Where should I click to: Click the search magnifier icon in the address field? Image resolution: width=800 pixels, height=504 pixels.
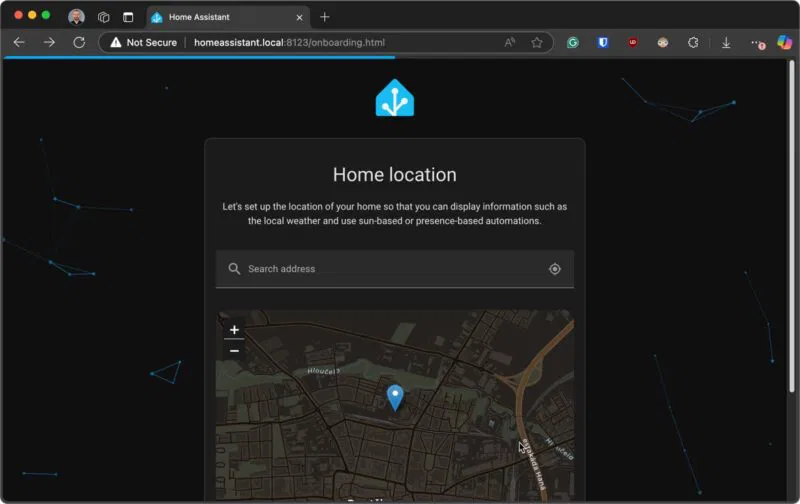point(234,268)
